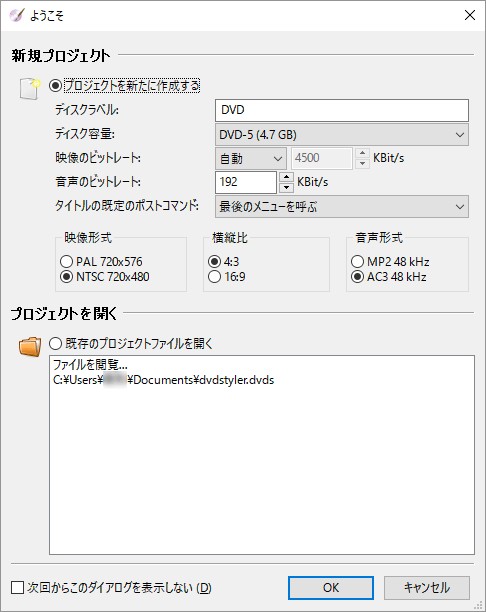
Task: Click the 音声のビットレート: label
Action: coord(98,182)
